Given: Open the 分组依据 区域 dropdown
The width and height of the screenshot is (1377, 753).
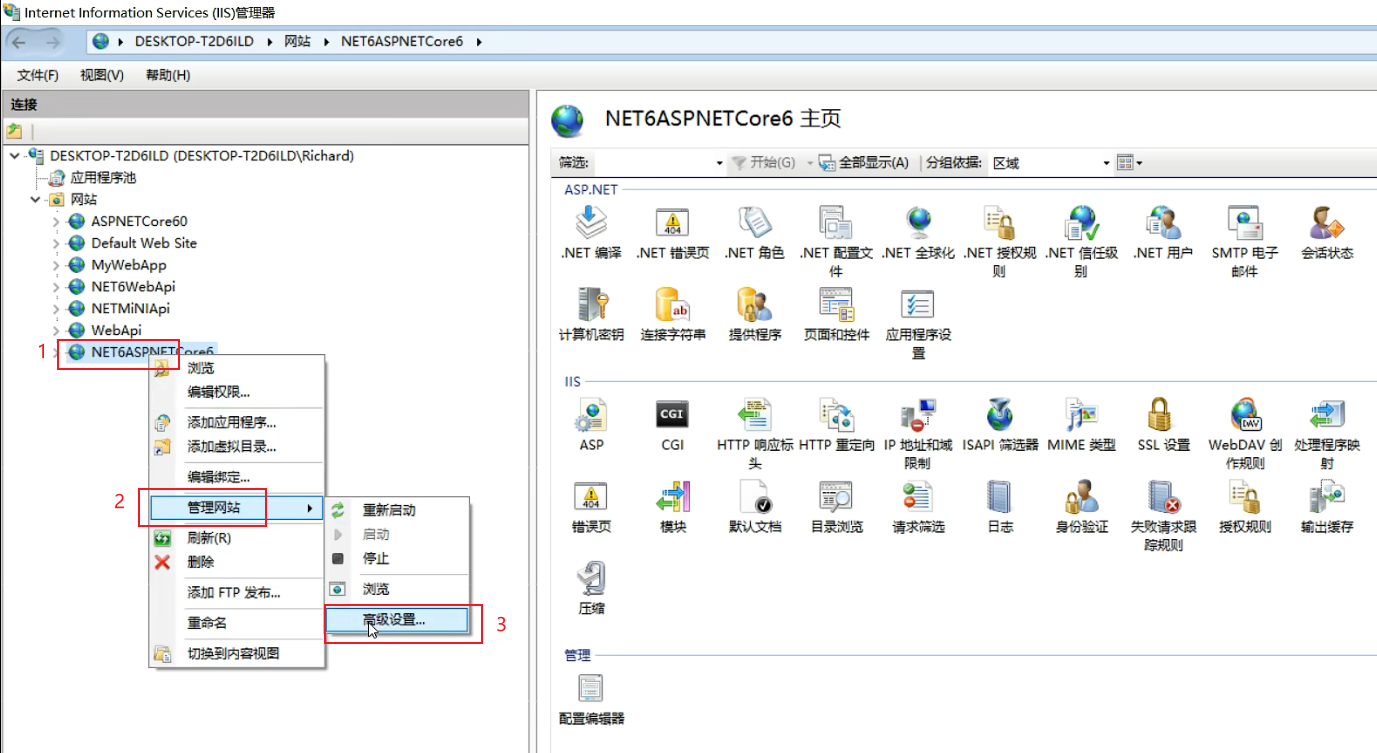Looking at the screenshot, I should click(x=1106, y=163).
